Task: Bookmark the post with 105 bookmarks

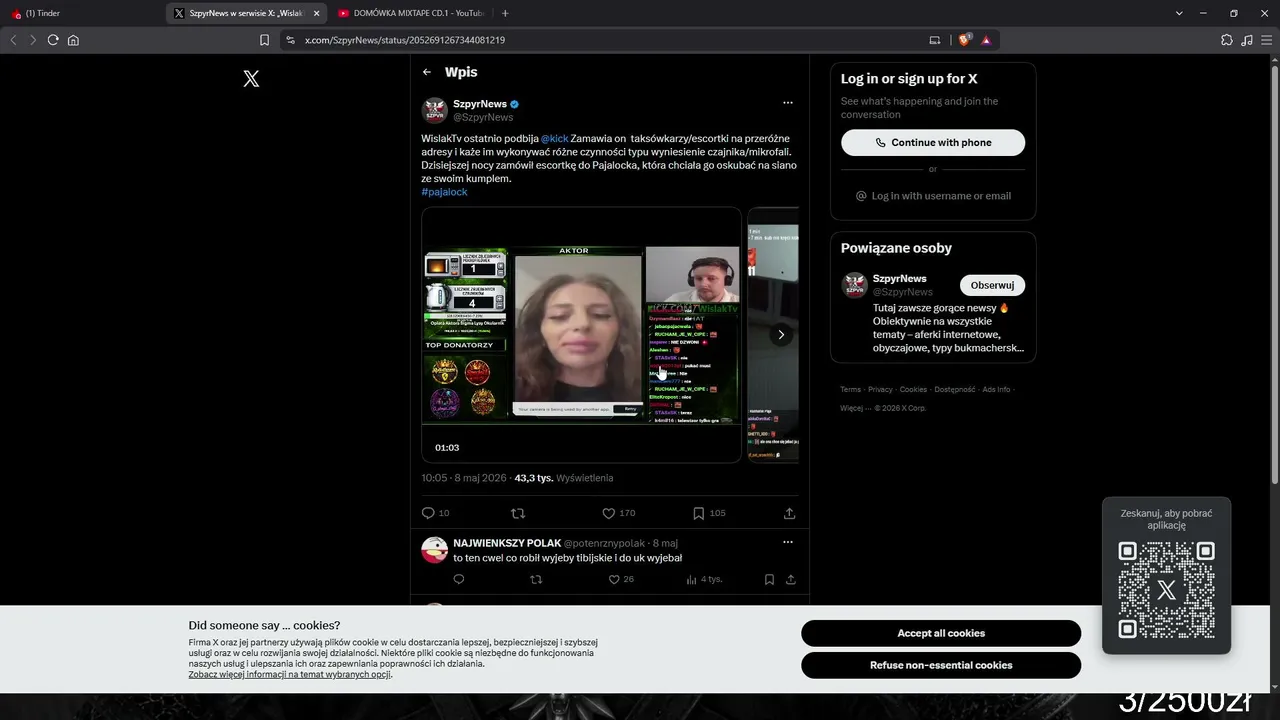Action: point(698,513)
